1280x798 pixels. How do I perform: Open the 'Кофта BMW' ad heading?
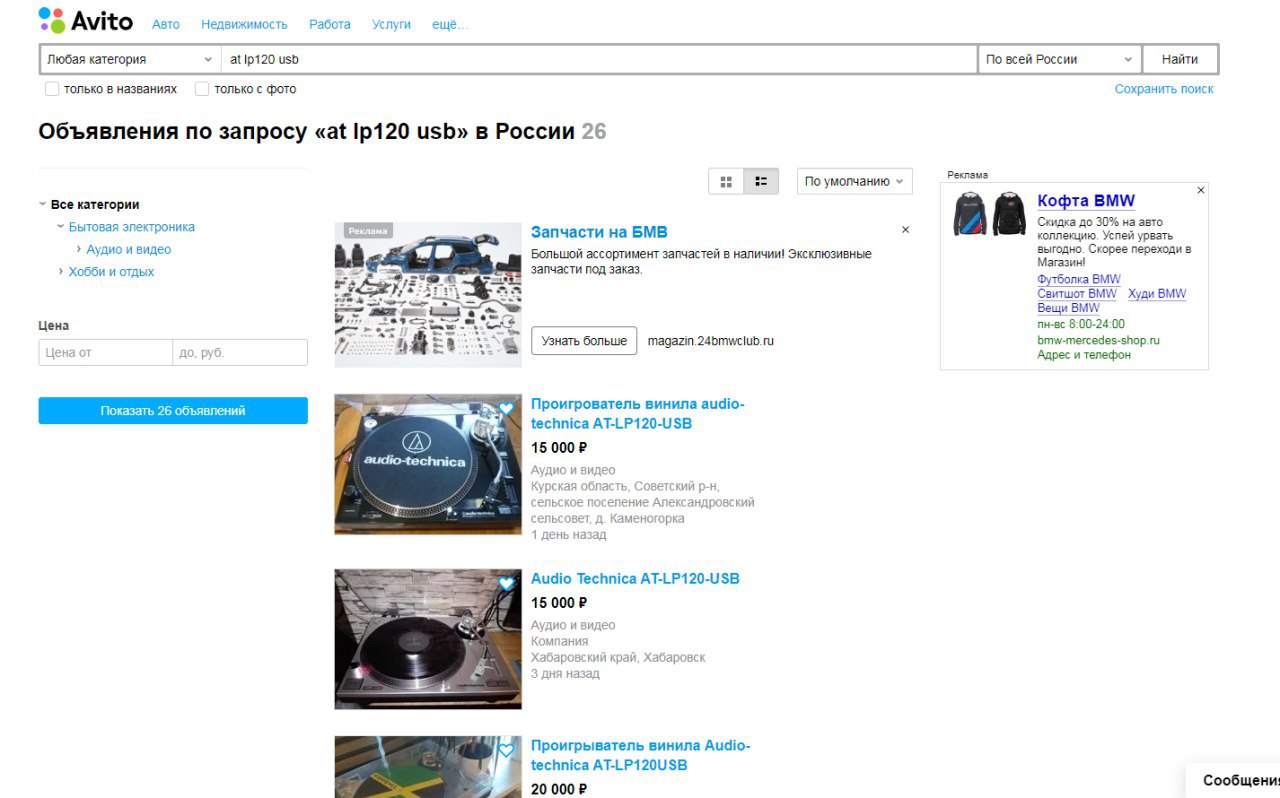[x=1086, y=201]
